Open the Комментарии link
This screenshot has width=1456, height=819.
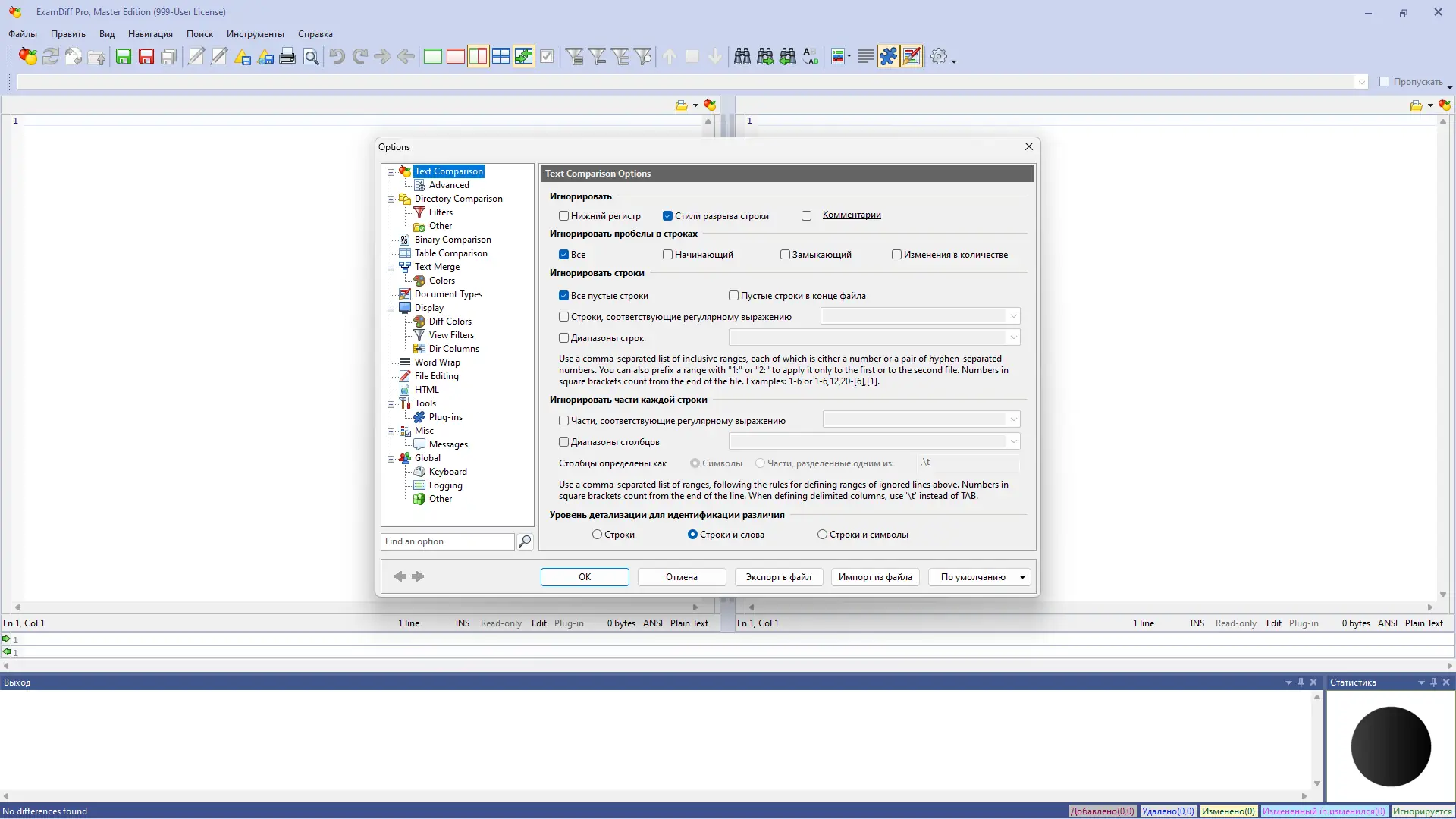(x=852, y=215)
